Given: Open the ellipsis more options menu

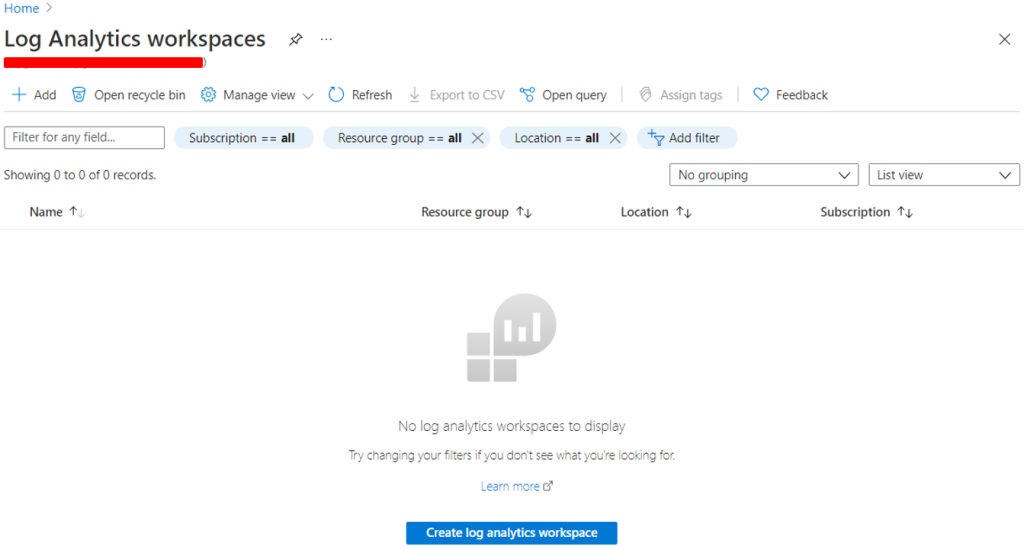Looking at the screenshot, I should pyautogui.click(x=326, y=39).
